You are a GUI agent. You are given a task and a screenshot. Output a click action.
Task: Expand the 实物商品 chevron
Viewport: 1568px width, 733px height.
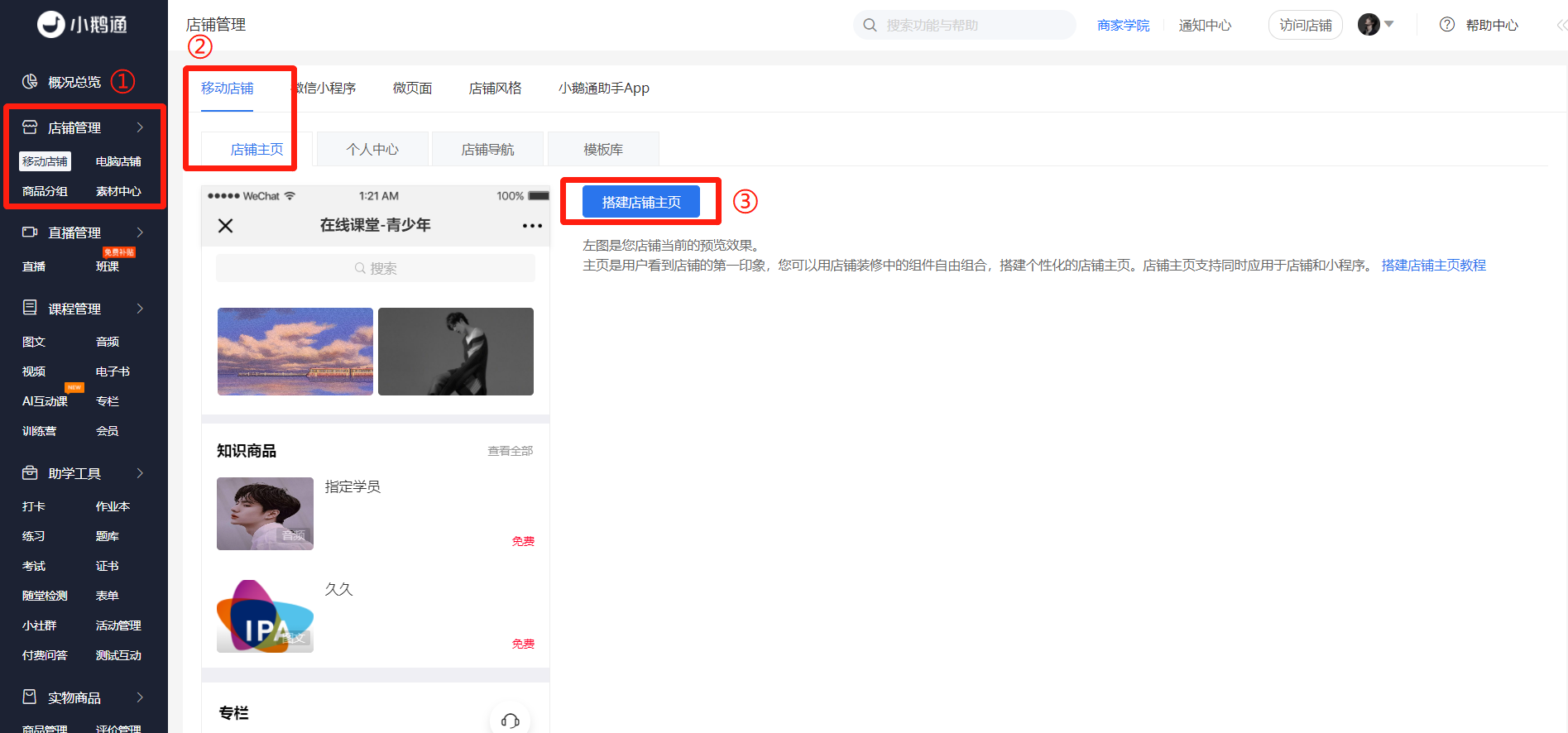[141, 697]
